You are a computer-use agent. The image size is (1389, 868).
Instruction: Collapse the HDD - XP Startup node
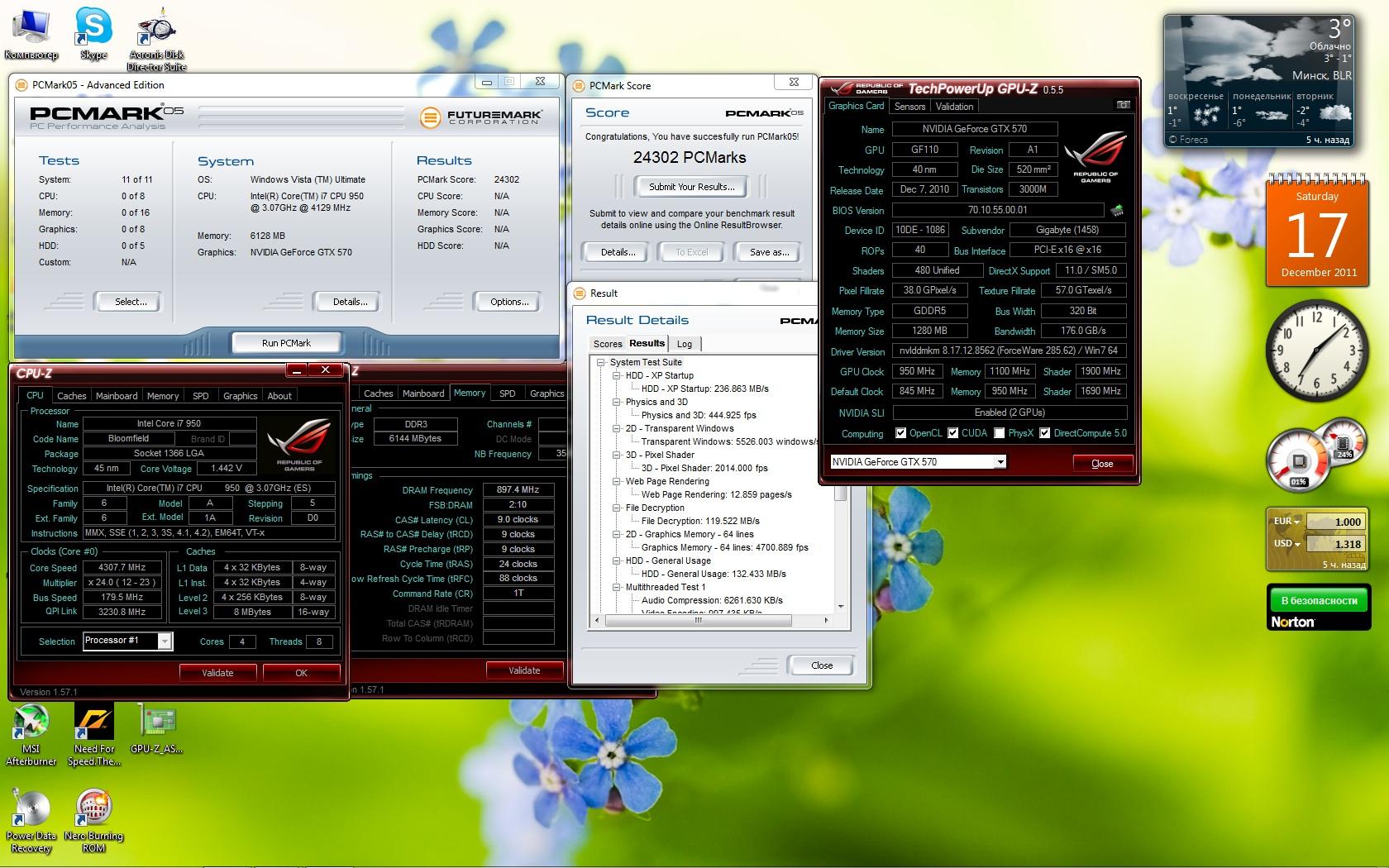tap(616, 375)
